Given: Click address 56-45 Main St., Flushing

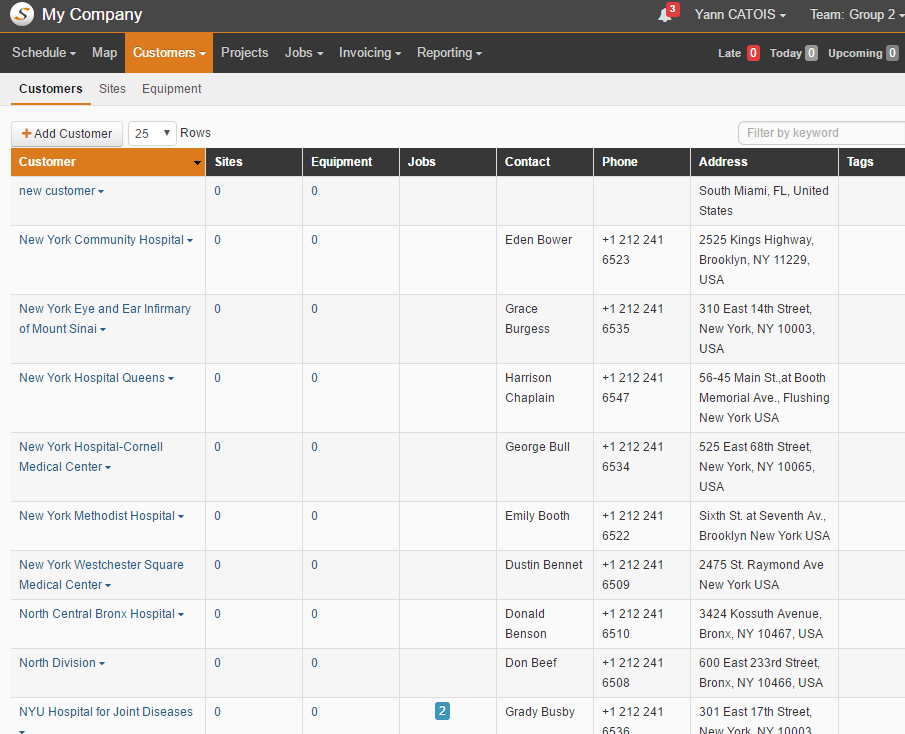Looking at the screenshot, I should point(764,398).
